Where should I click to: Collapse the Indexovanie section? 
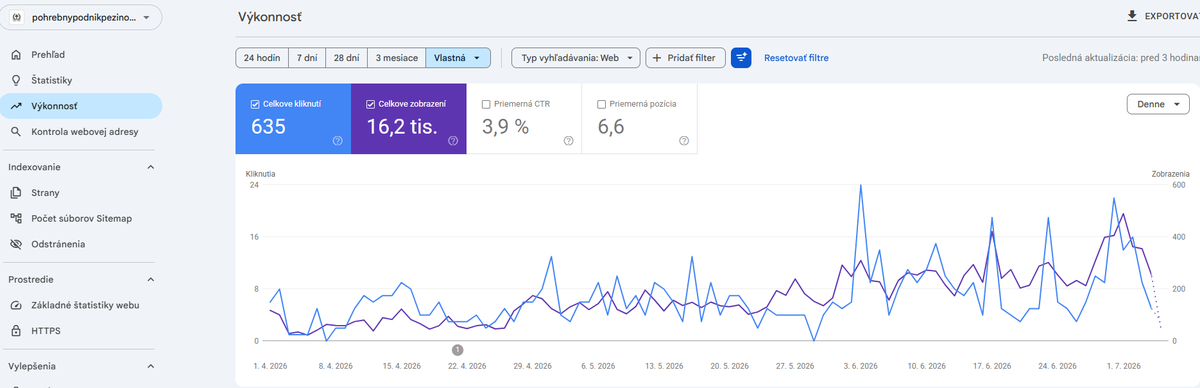pos(151,167)
